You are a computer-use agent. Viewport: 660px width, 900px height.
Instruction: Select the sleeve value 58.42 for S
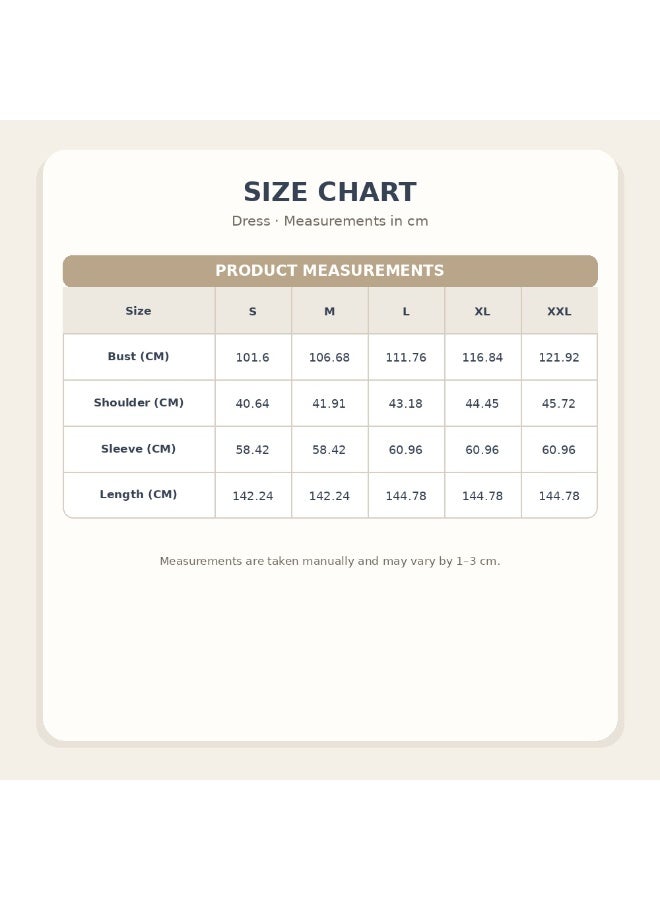click(253, 450)
